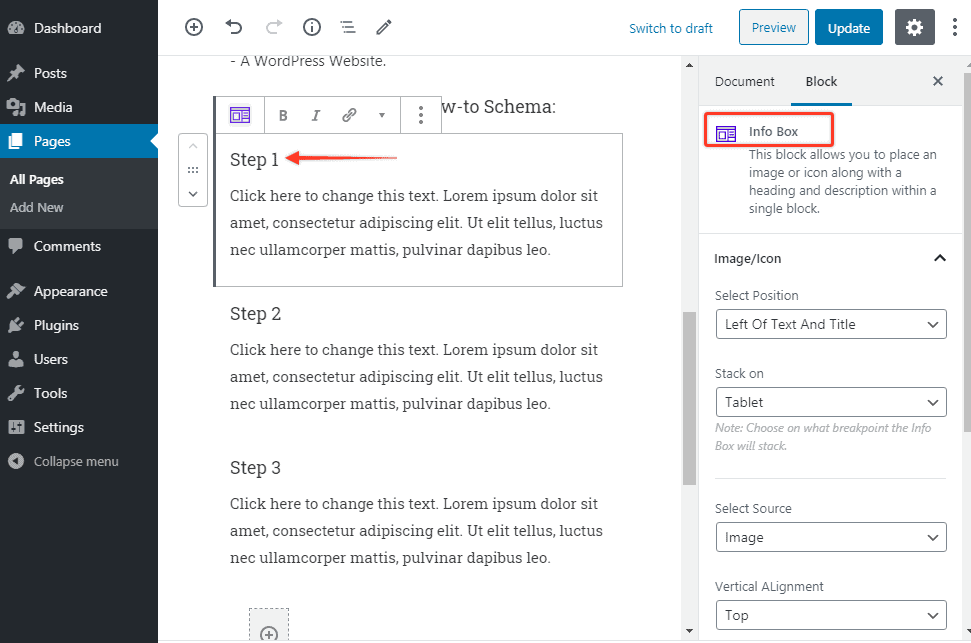
Task: Open the editor more-options menu
Action: point(955,27)
